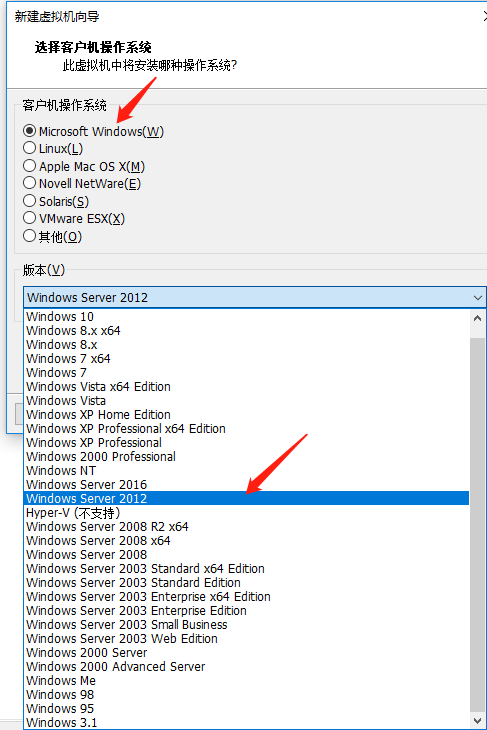Select Windows 2000 Advanced Server

246,666
